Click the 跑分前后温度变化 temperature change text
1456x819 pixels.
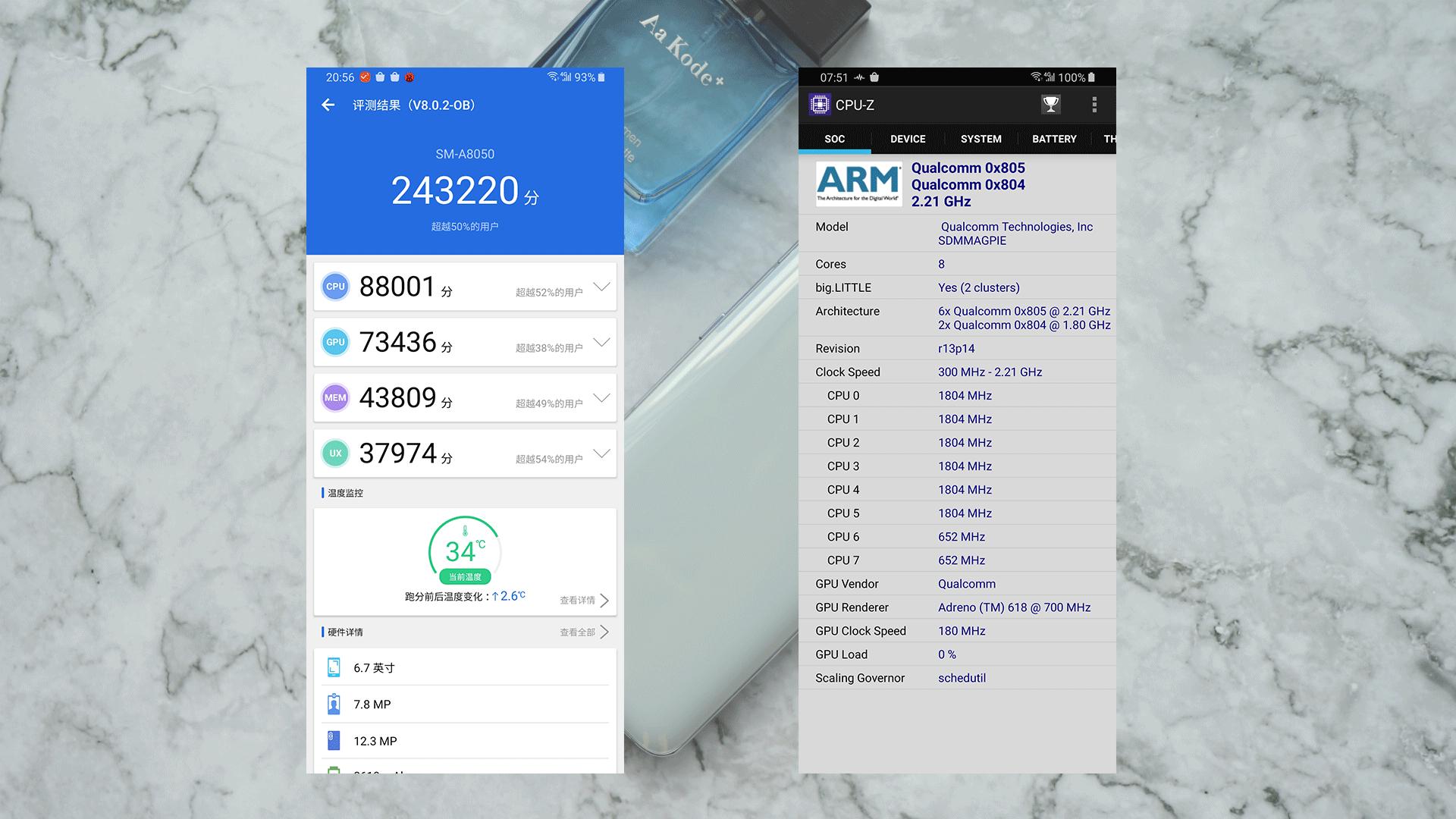[x=465, y=597]
